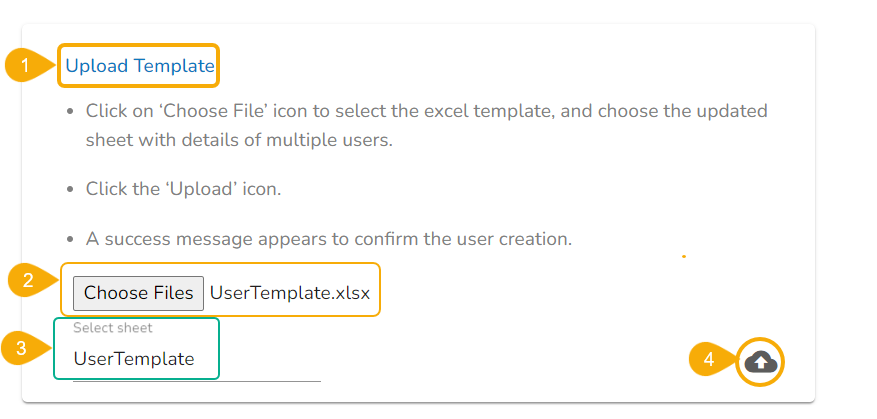877x419 pixels.
Task: Click the orange badge numbered 1
Action: [x=24, y=66]
